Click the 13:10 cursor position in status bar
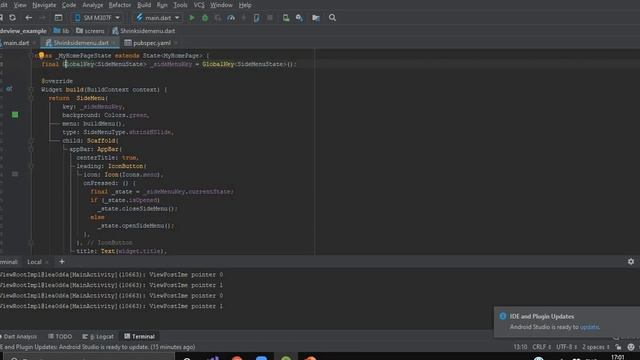This screenshot has height=360, width=640. coord(520,347)
